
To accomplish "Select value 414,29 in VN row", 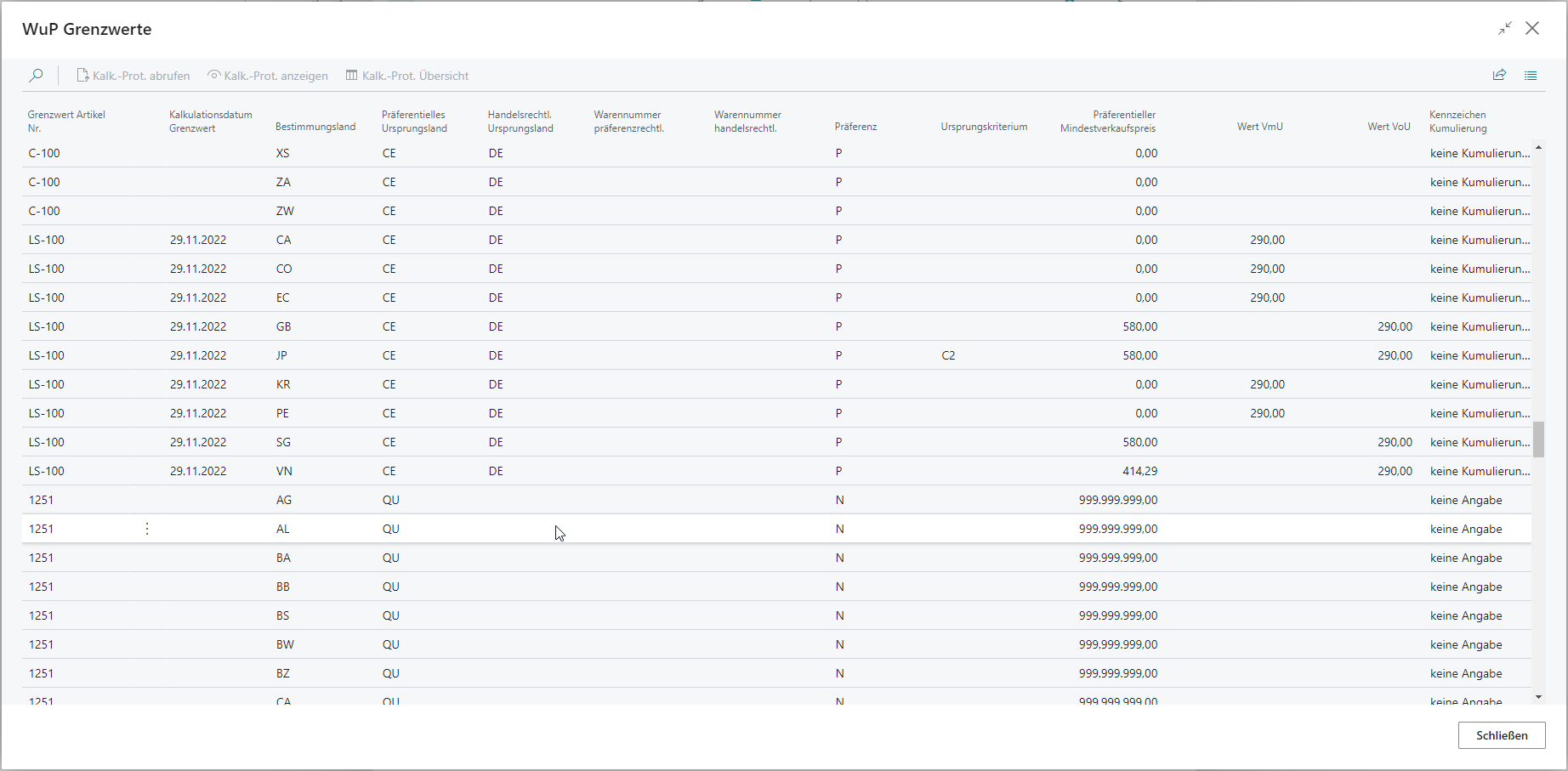I will tap(1139, 471).
